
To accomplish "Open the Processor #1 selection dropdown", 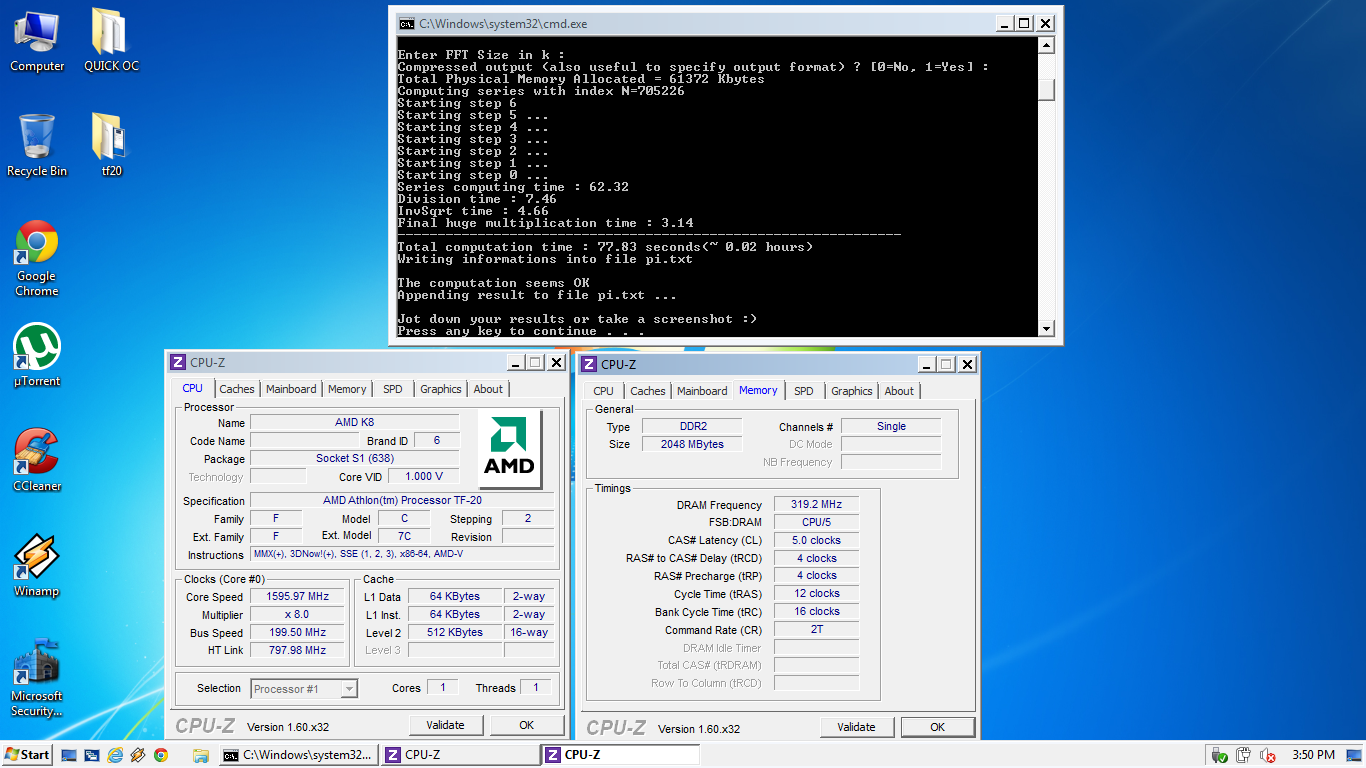I will click(304, 689).
